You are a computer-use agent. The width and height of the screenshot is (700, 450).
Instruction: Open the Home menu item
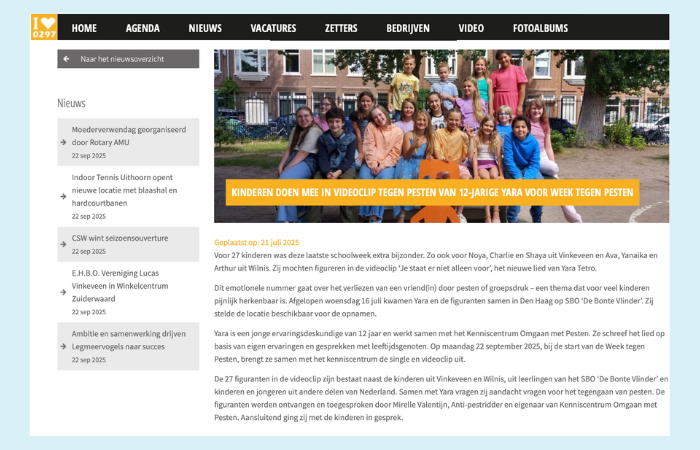(x=84, y=28)
